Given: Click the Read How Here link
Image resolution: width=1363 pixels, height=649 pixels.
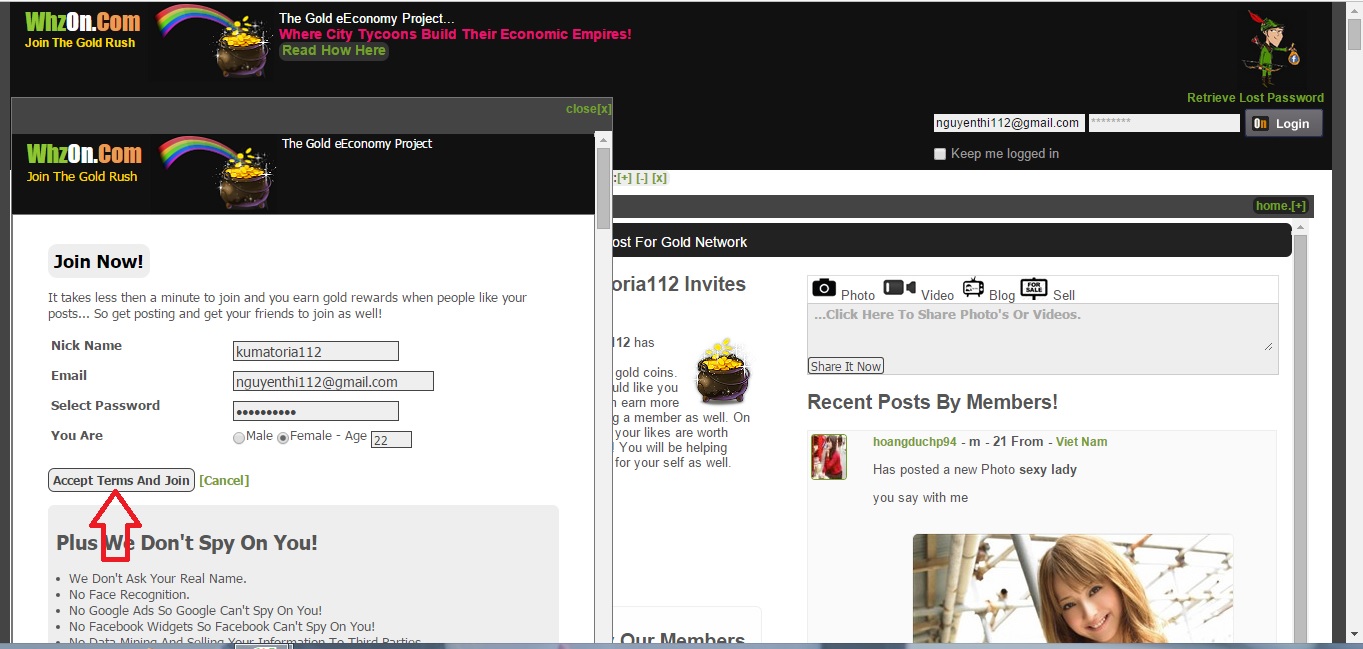Looking at the screenshot, I should click(x=333, y=50).
